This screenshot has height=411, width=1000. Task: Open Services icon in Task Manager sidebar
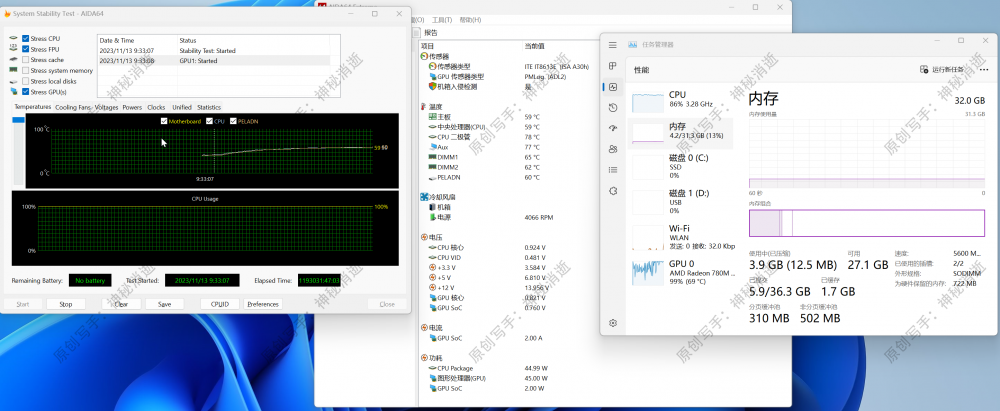[x=613, y=190]
